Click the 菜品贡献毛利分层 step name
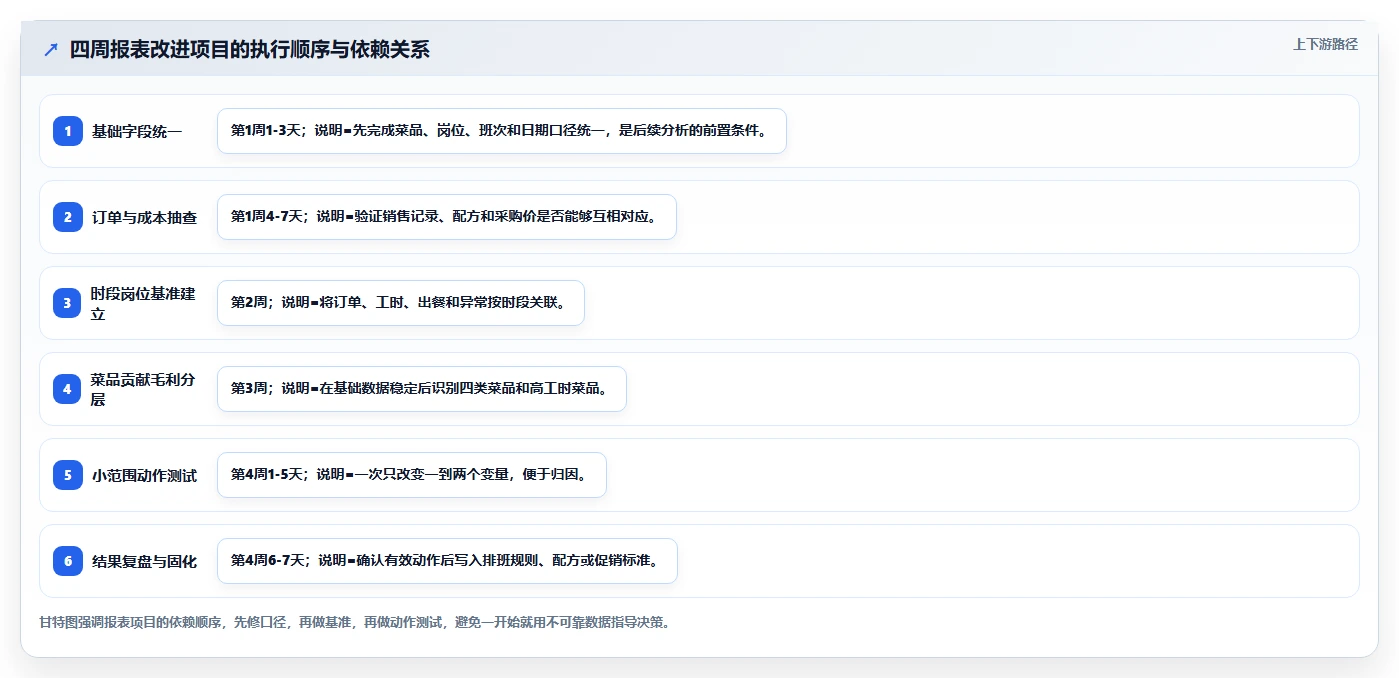This screenshot has height=678, width=1399. coord(144,389)
